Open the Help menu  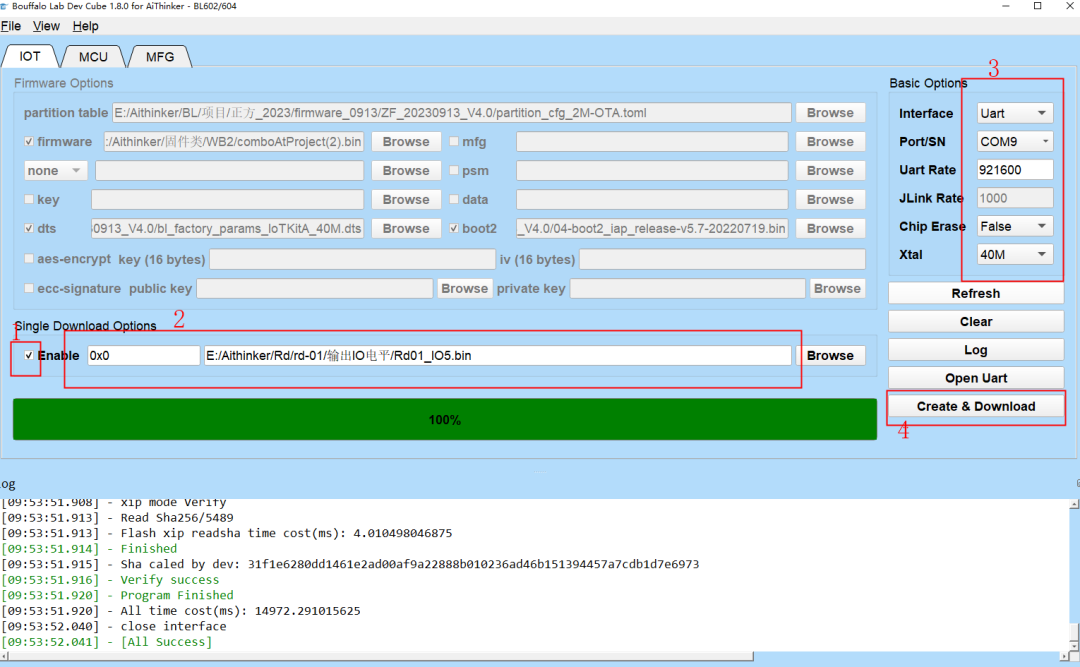[85, 26]
